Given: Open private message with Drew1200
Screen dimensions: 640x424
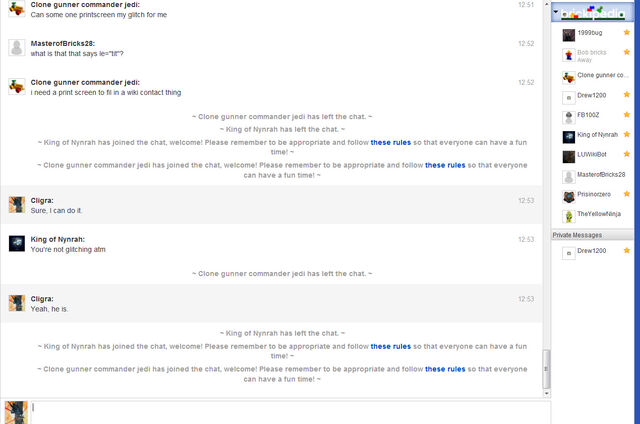Looking at the screenshot, I should coord(596,251).
